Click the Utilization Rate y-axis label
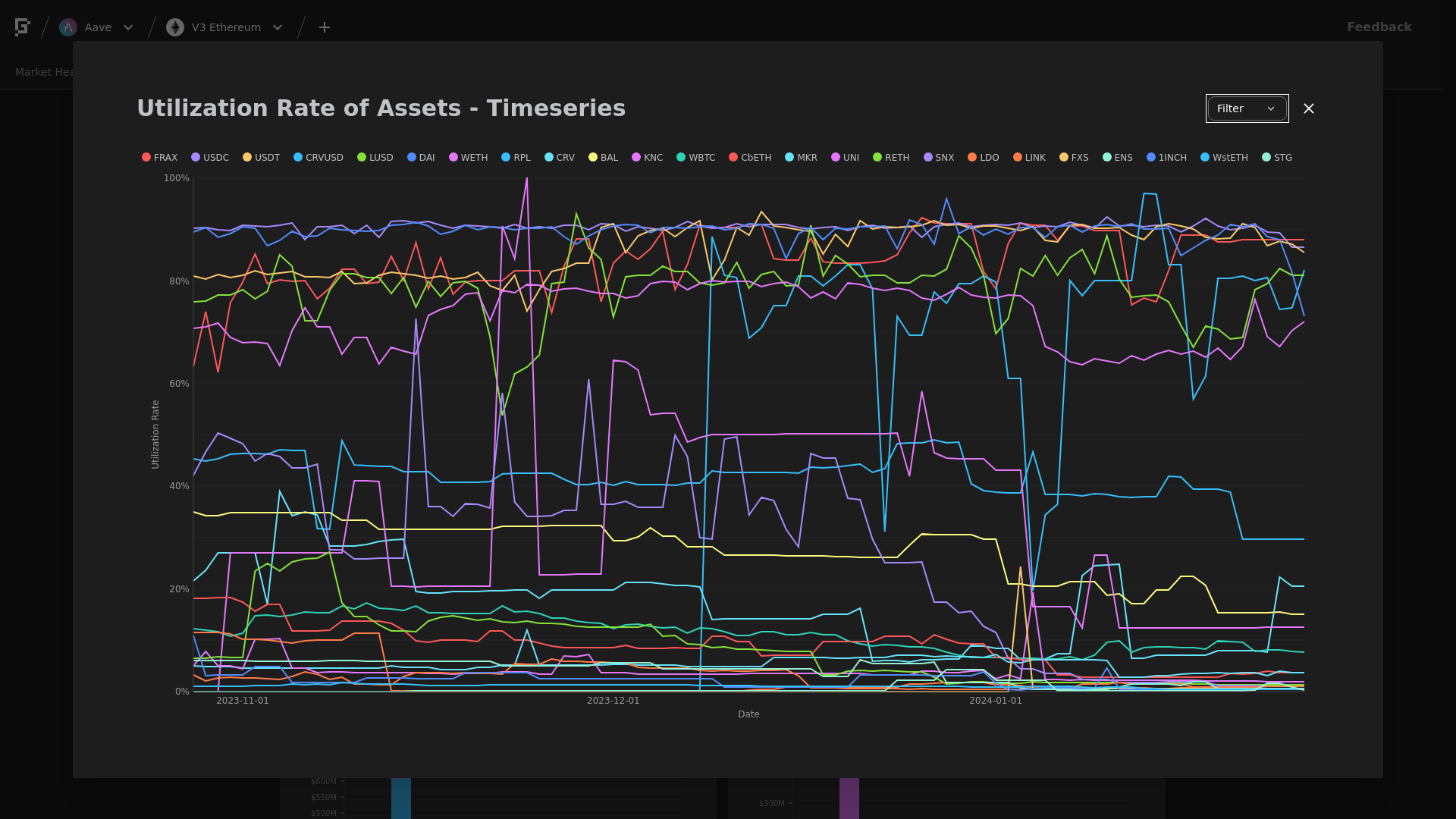This screenshot has height=819, width=1456. pyautogui.click(x=155, y=435)
